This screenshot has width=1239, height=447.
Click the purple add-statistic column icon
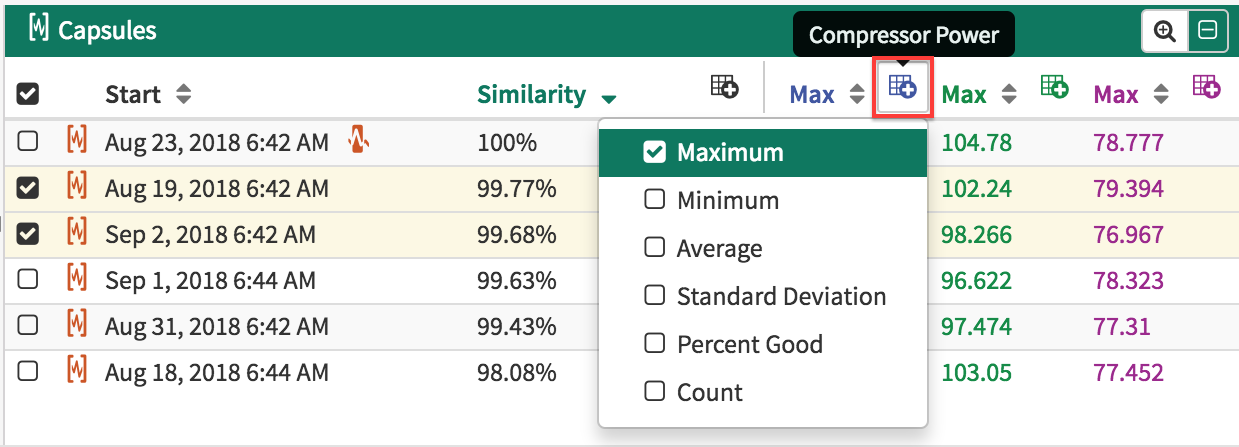tap(1206, 88)
